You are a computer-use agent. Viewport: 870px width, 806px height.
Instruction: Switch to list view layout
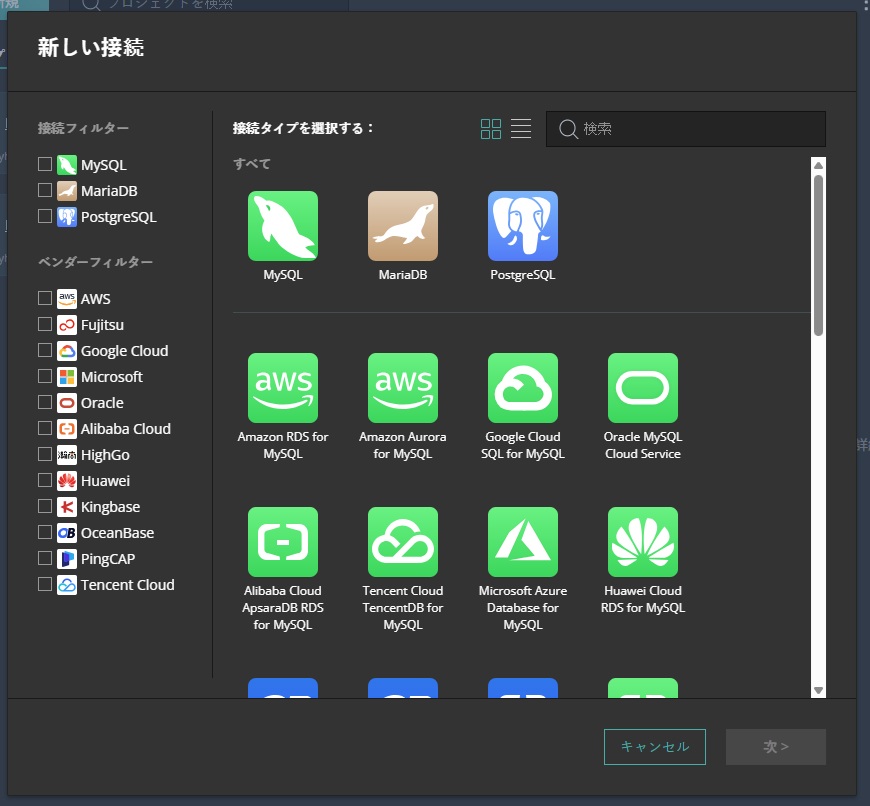[x=521, y=129]
